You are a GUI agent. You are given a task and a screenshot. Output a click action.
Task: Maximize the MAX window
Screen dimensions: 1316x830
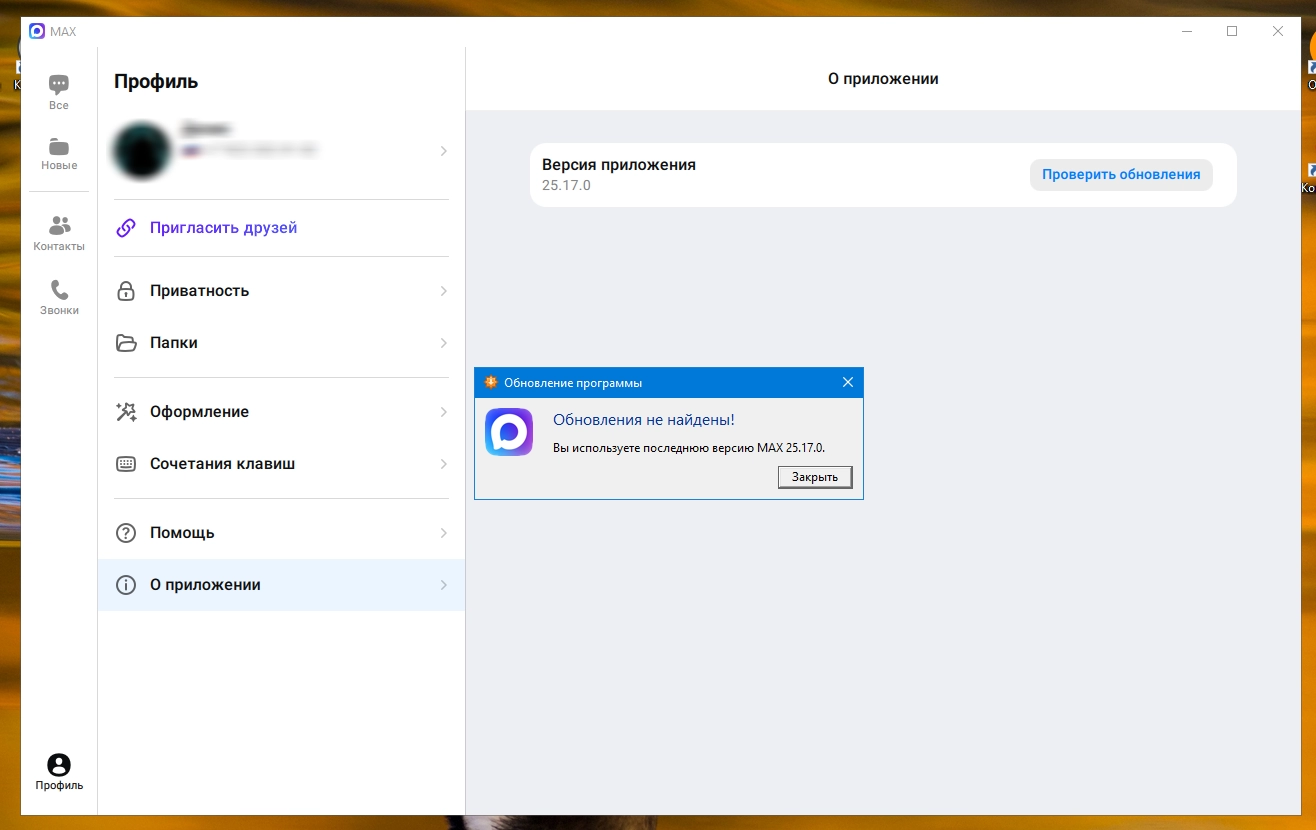coord(1232,31)
